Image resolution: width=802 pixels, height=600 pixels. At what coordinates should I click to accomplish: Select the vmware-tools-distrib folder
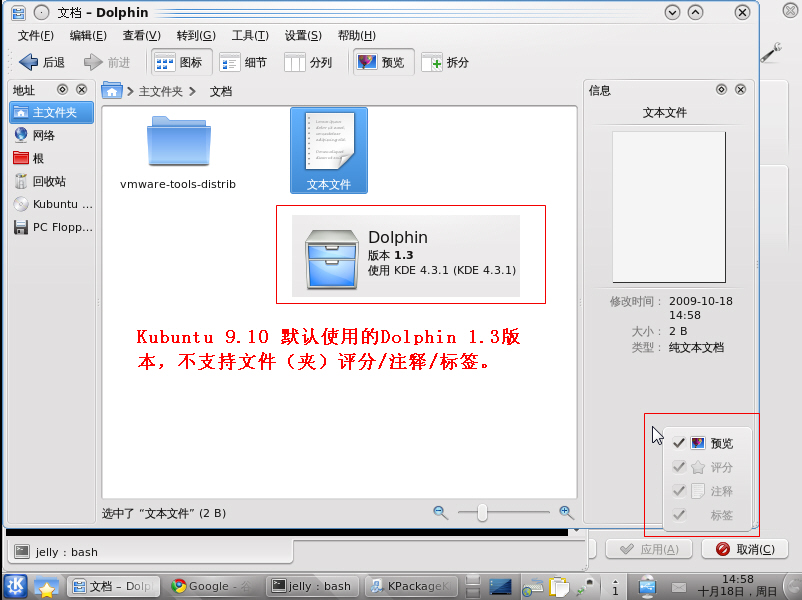click(x=178, y=152)
